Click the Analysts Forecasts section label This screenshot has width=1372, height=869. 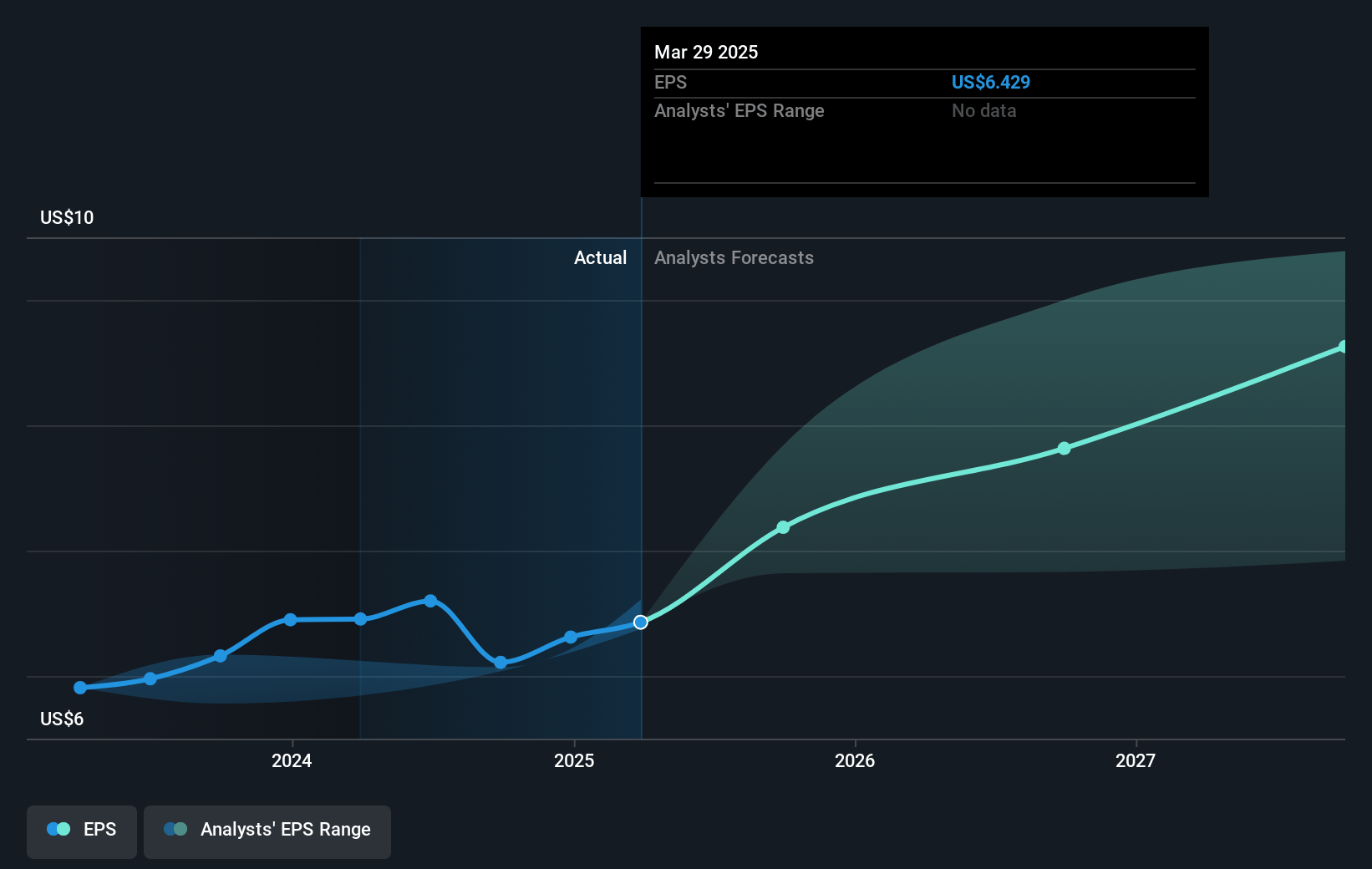(734, 257)
